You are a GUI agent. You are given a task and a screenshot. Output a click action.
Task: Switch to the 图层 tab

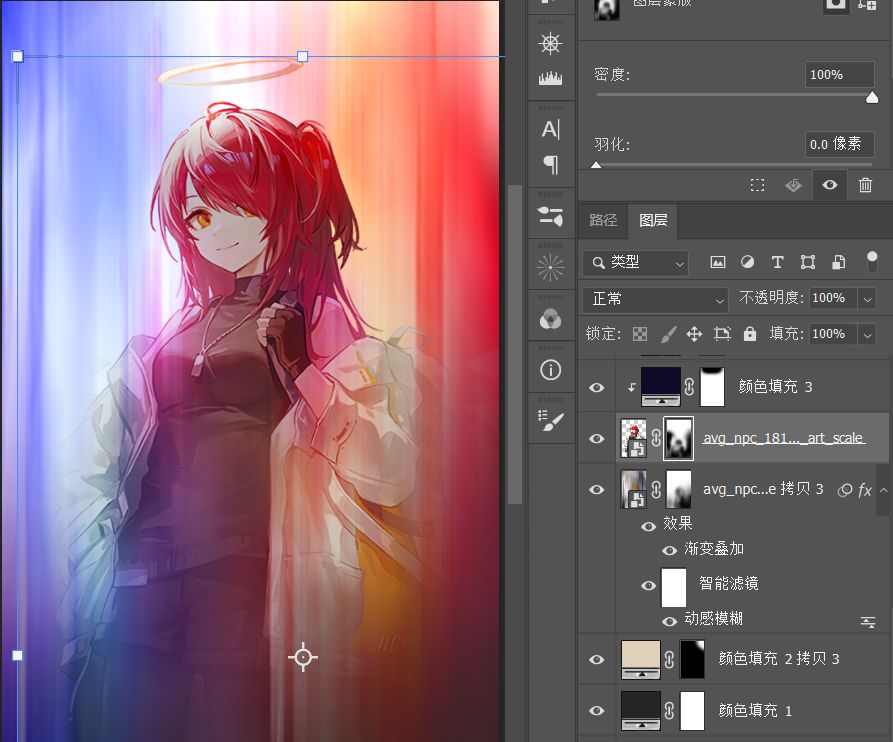(653, 220)
